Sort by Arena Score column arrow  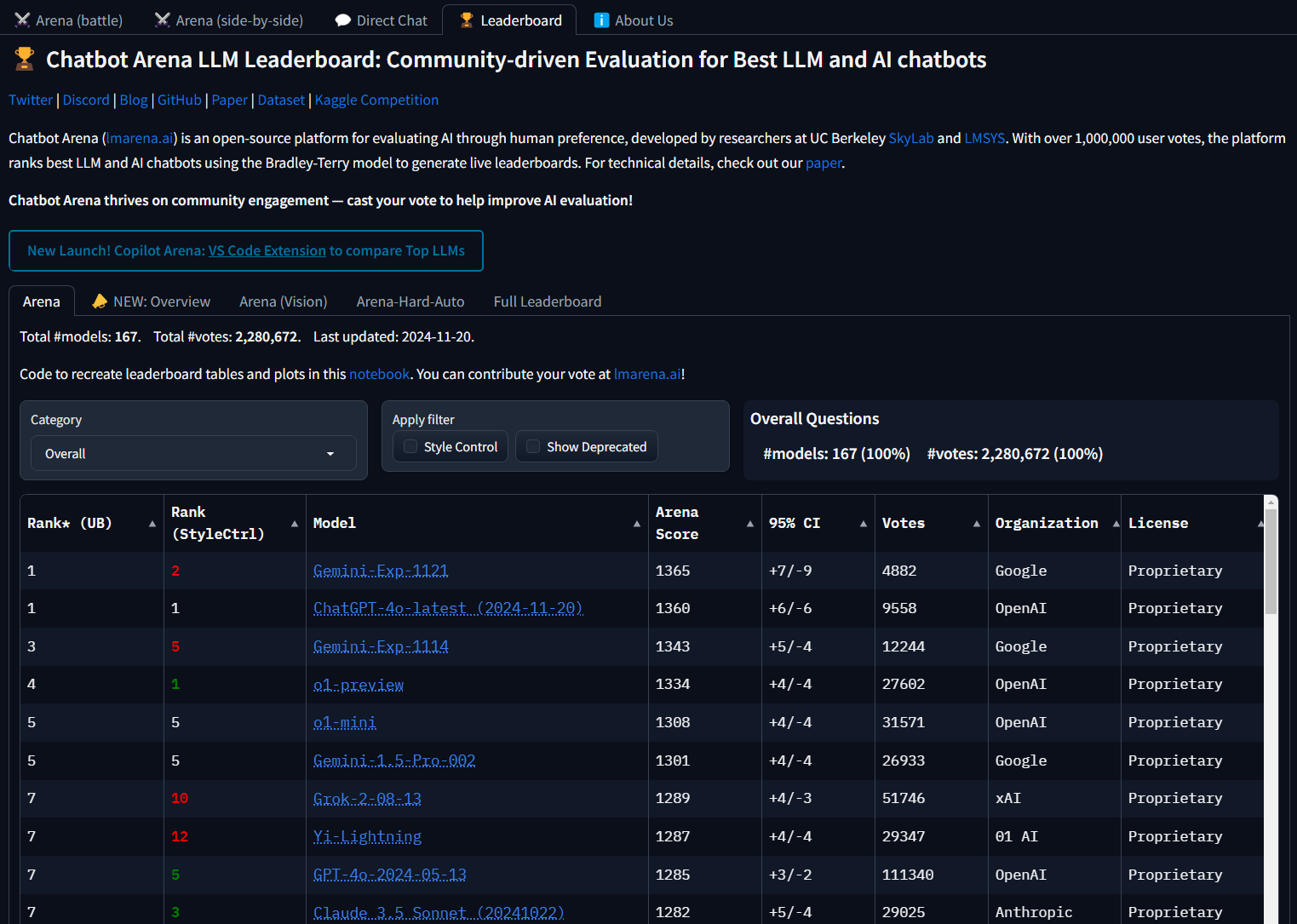click(x=750, y=524)
